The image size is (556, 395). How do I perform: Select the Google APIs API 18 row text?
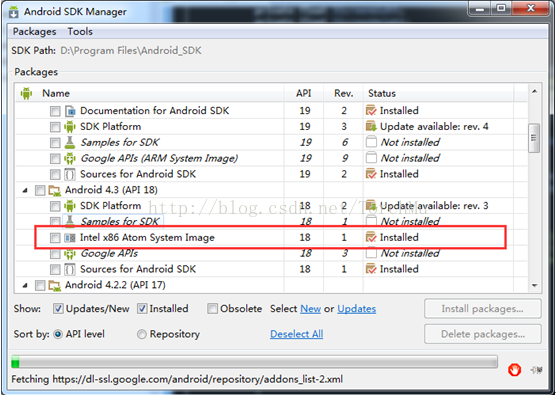click(x=109, y=254)
